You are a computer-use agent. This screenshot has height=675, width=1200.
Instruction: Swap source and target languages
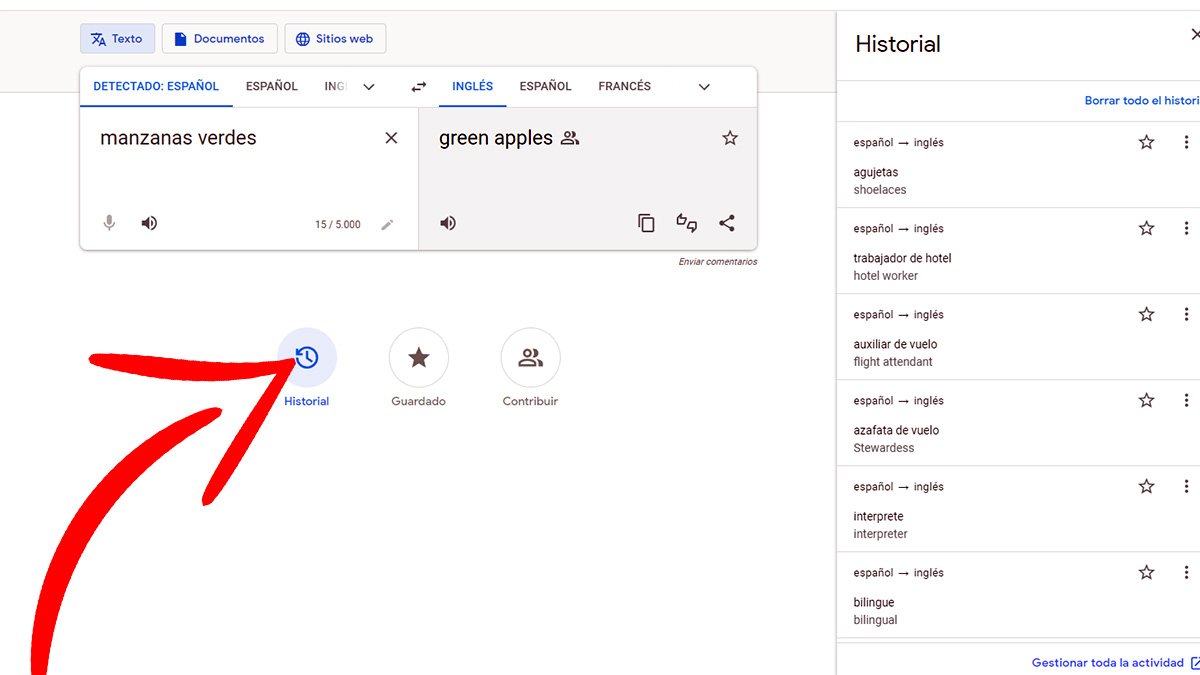[x=419, y=87]
